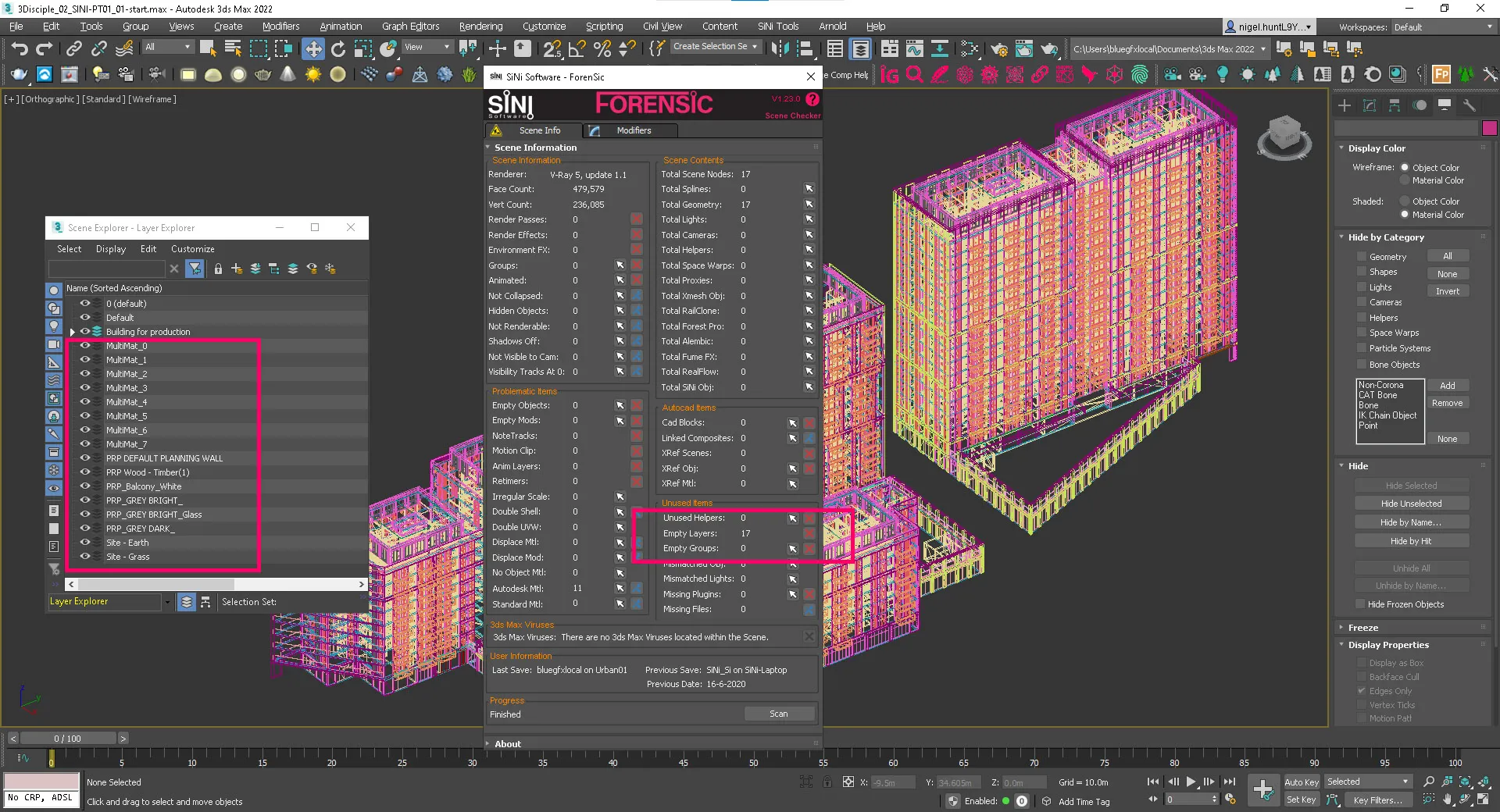Expand the Building for production layer
The width and height of the screenshot is (1500, 812).
point(73,332)
